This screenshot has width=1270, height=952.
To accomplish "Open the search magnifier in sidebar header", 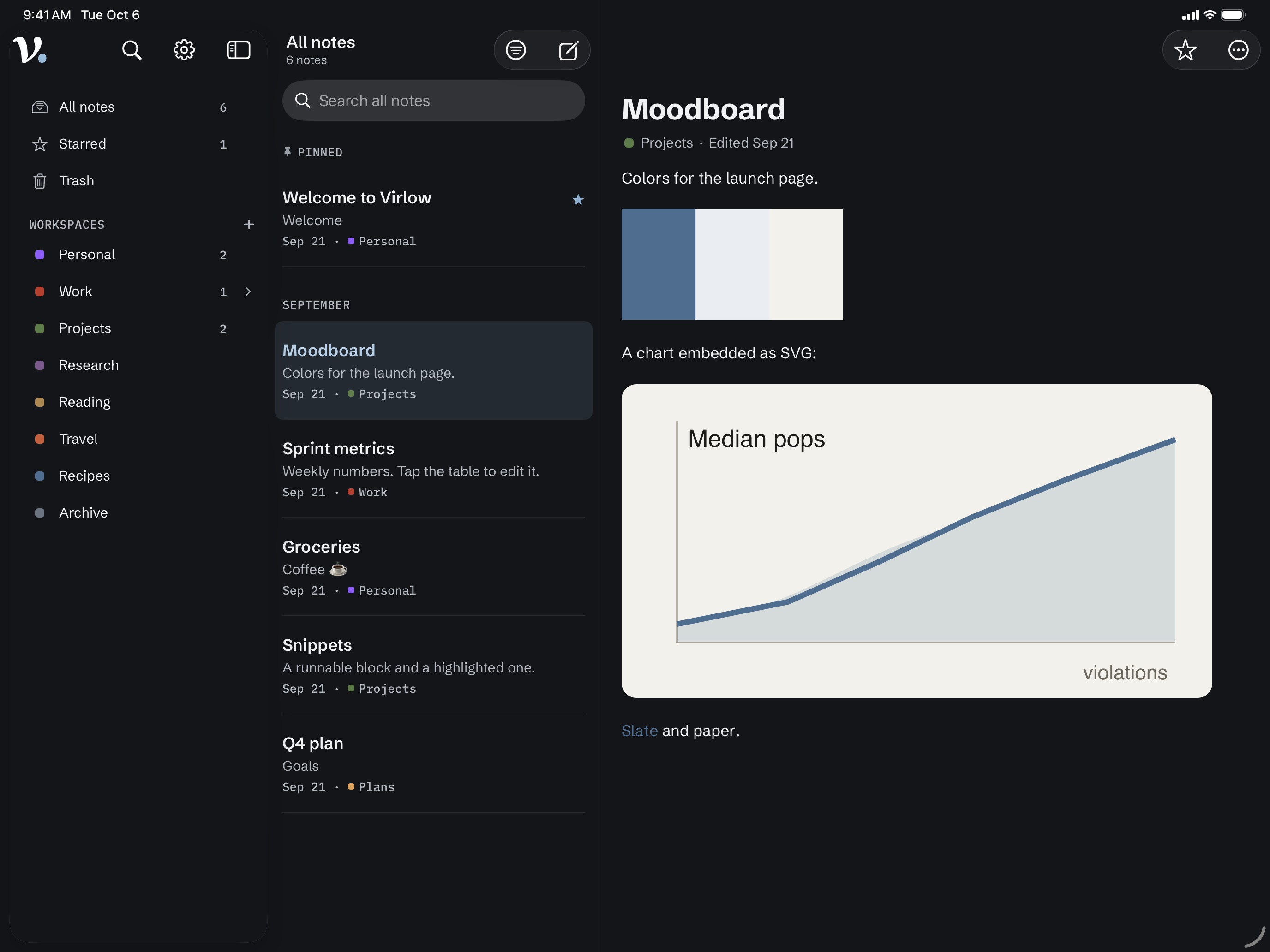I will tap(132, 50).
